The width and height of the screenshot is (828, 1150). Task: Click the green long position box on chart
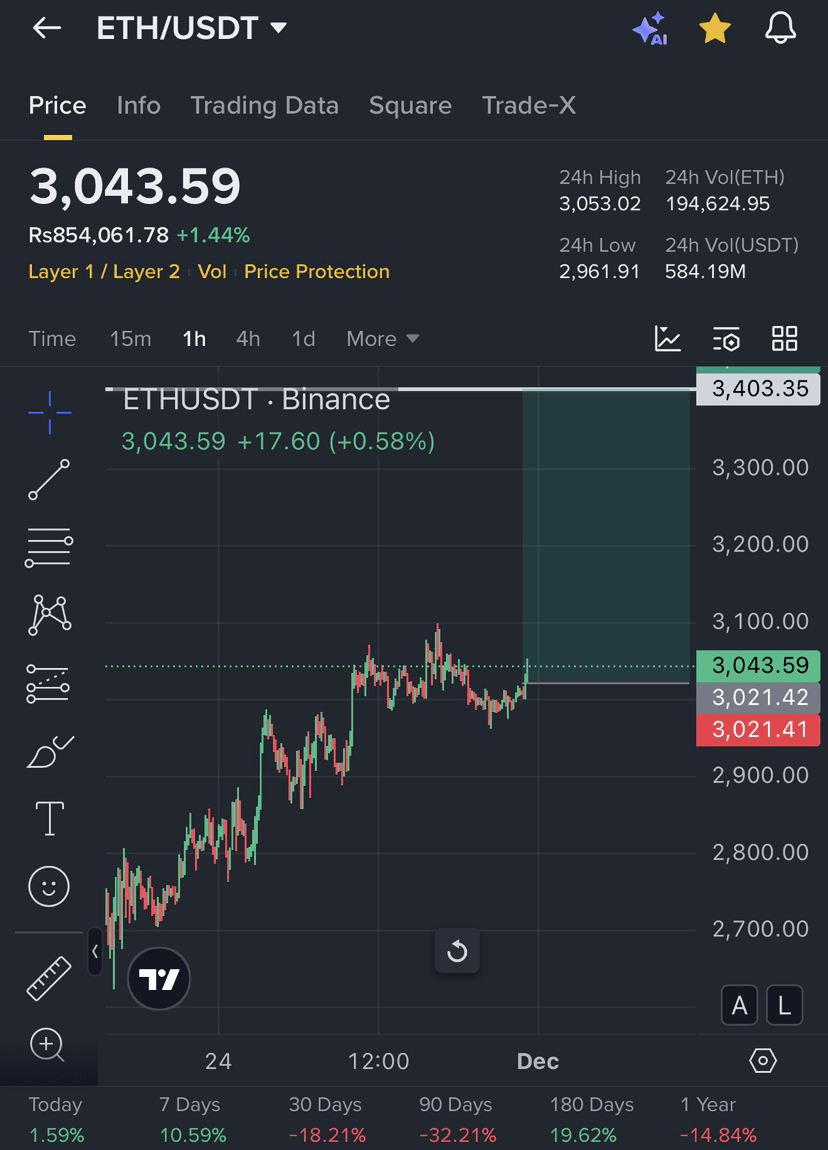pos(606,536)
